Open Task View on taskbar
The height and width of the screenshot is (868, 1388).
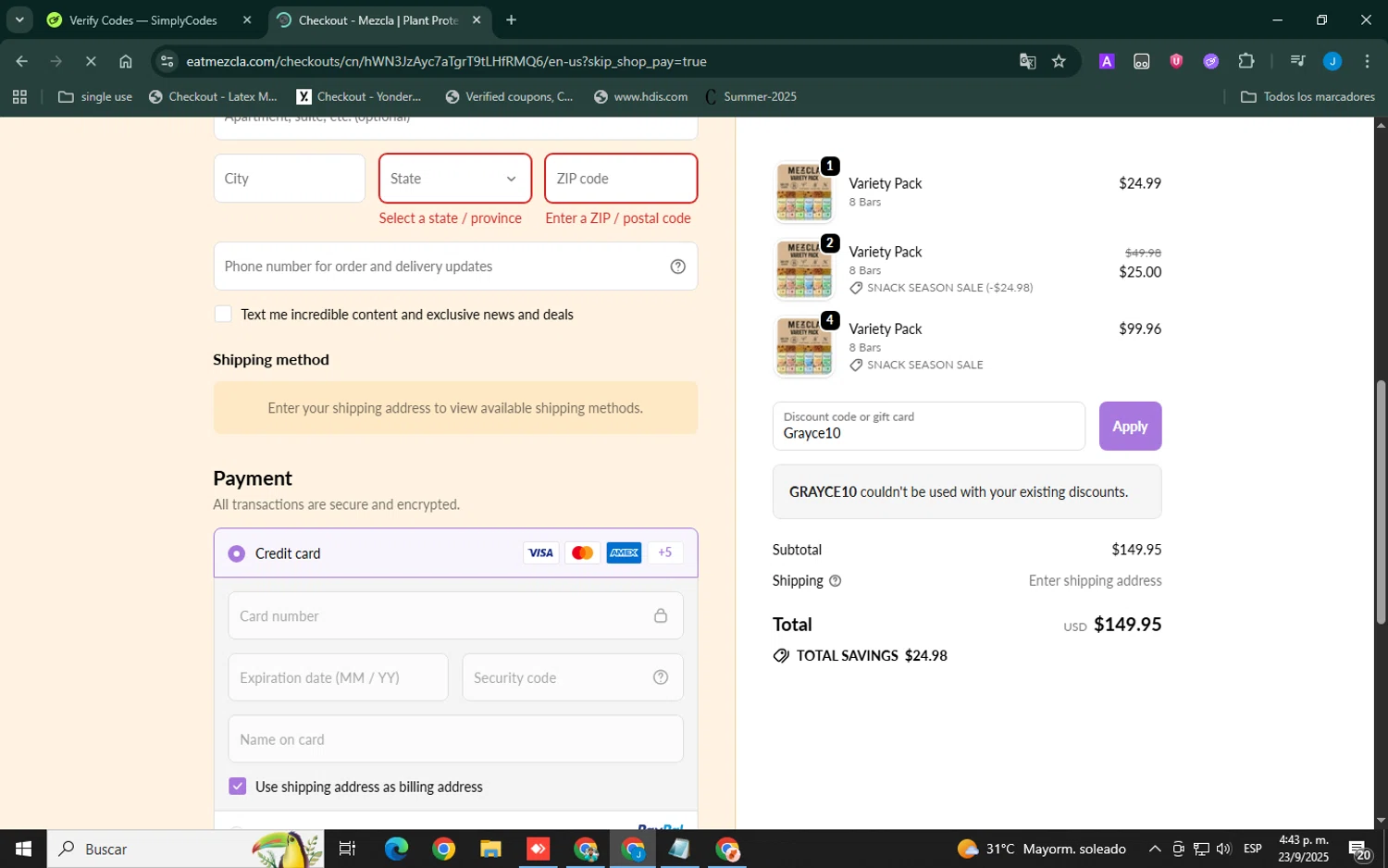click(x=347, y=849)
